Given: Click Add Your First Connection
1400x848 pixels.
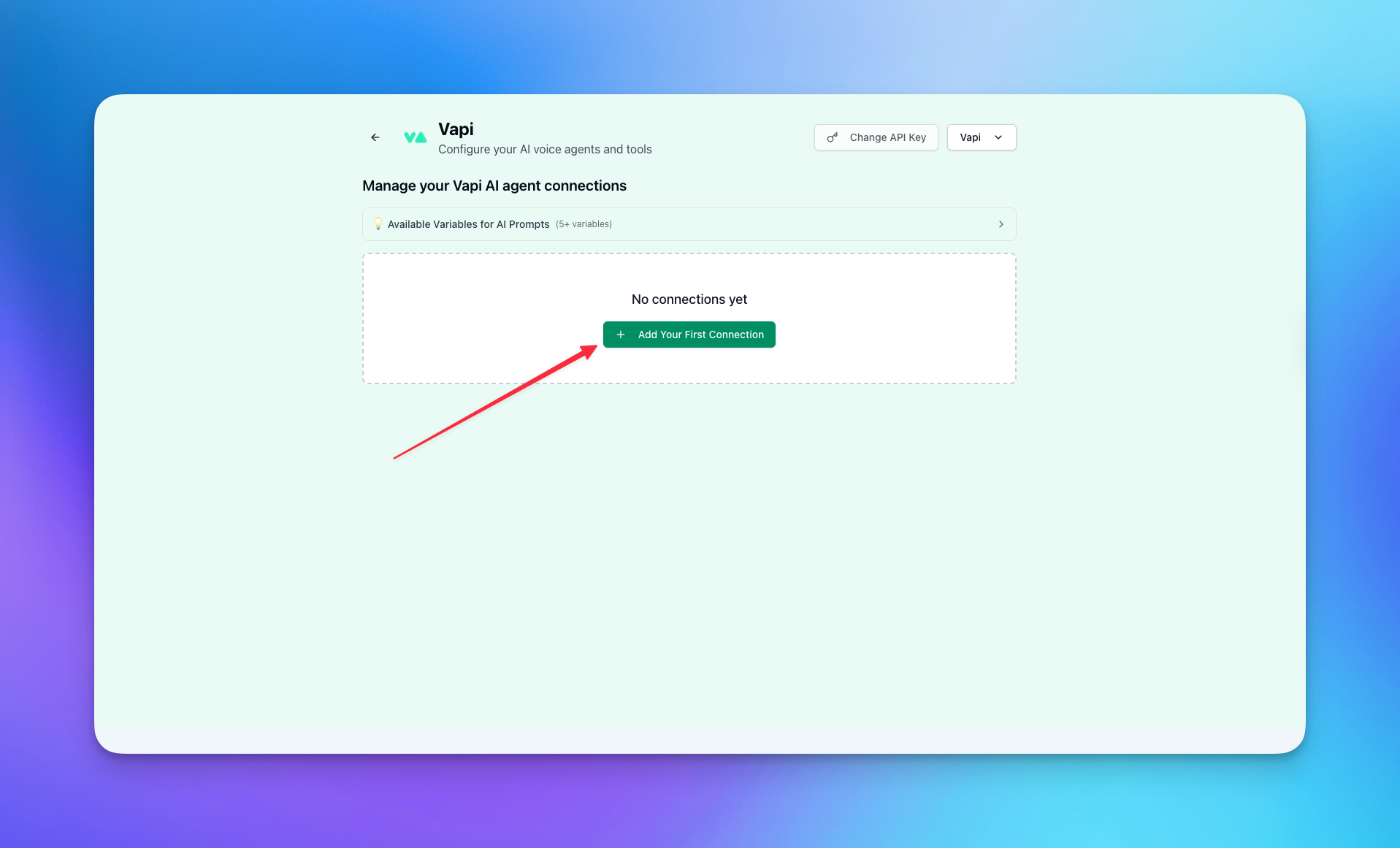Looking at the screenshot, I should coord(689,335).
